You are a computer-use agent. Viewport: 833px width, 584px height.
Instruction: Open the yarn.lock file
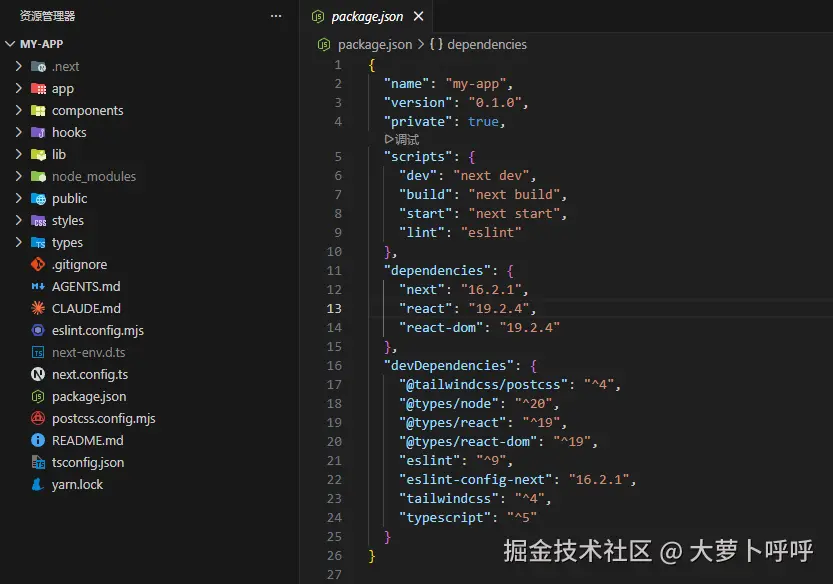click(77, 485)
